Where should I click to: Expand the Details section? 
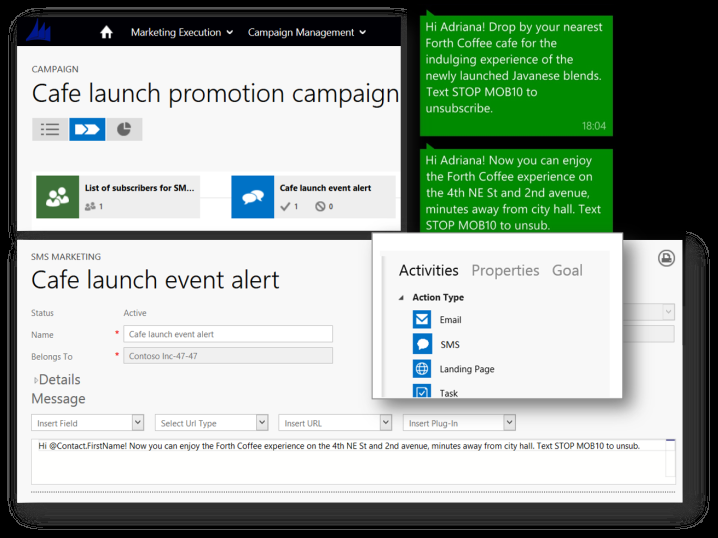point(36,380)
